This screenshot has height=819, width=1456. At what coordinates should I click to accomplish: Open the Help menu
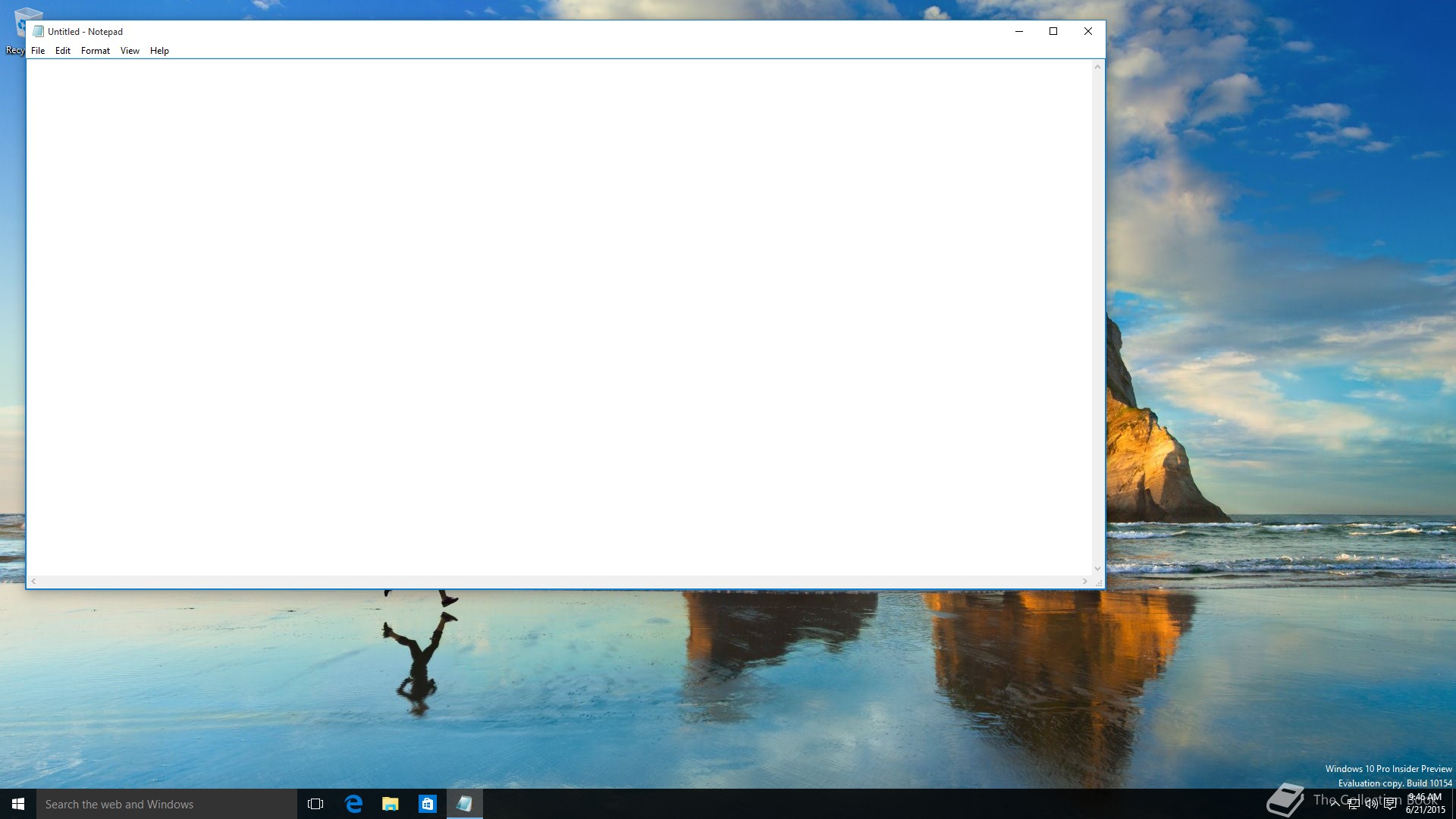(x=159, y=51)
